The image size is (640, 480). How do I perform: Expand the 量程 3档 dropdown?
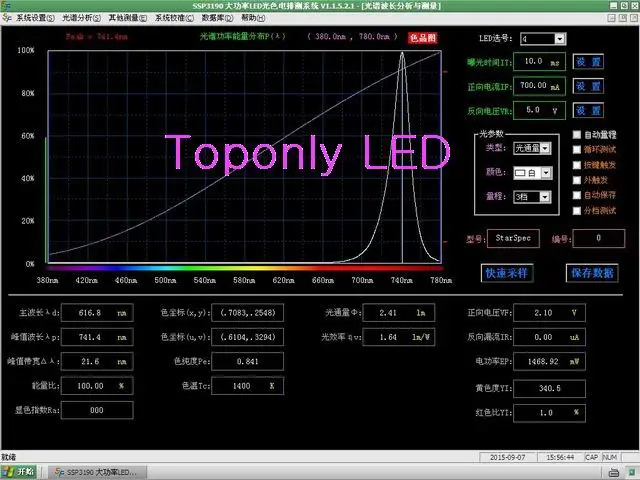coord(545,197)
